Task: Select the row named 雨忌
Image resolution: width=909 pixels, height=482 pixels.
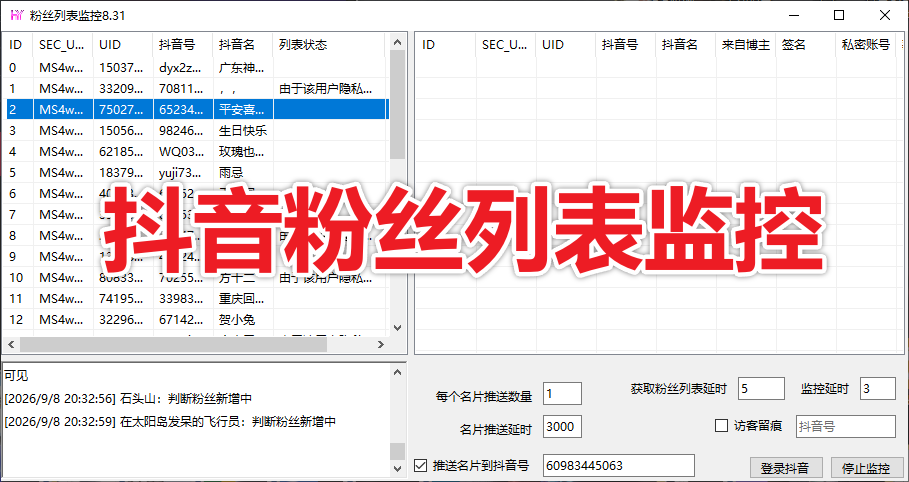Action: pyautogui.click(x=197, y=172)
